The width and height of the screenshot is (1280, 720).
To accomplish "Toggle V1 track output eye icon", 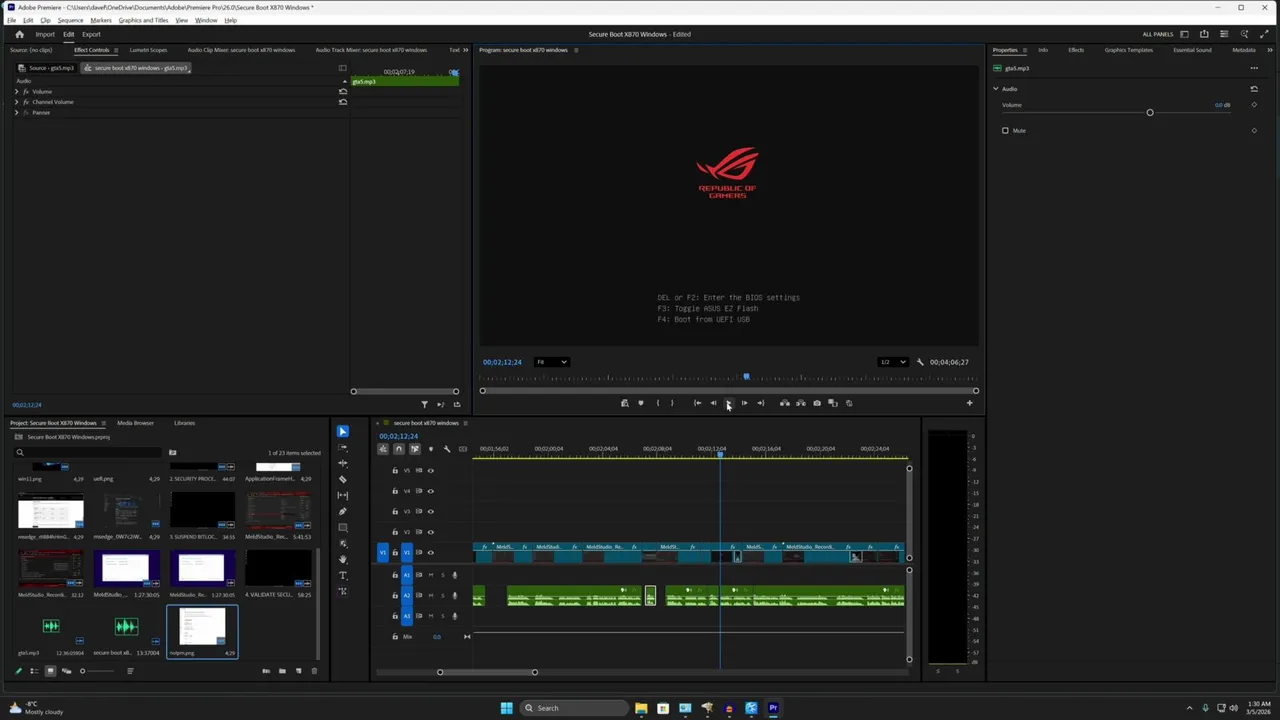I will pos(431,552).
